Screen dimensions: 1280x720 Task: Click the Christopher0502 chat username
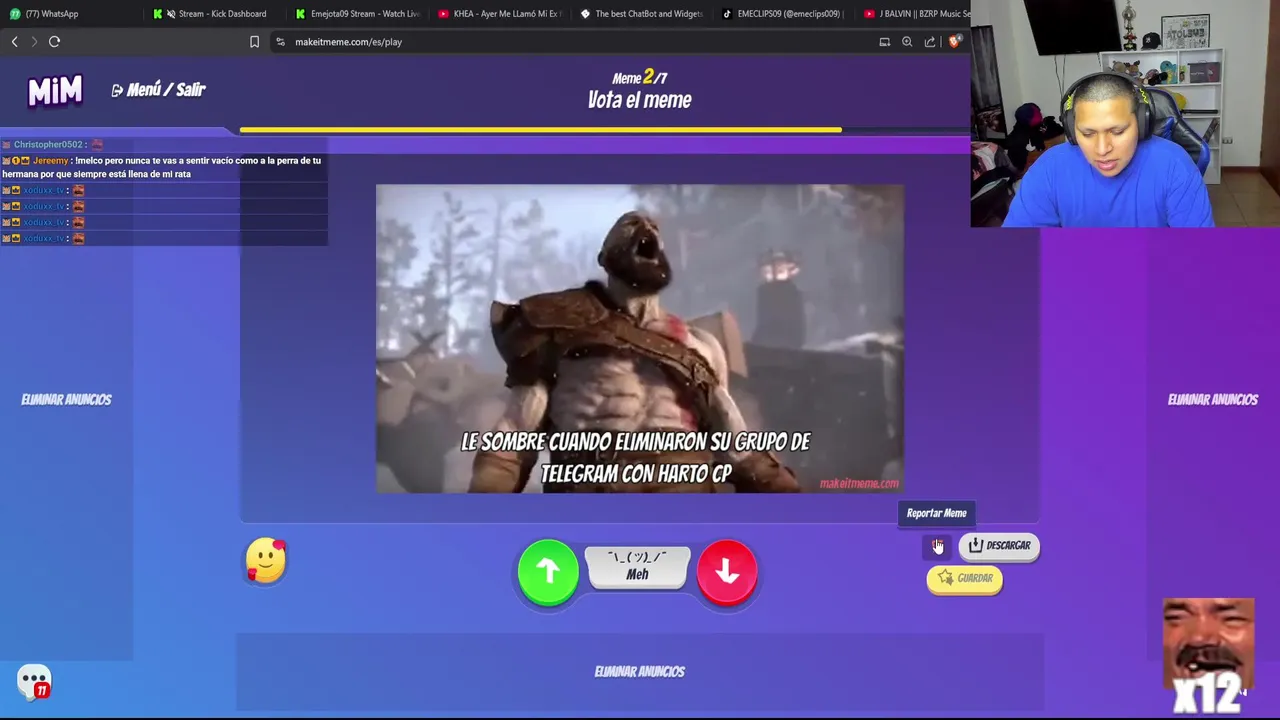click(49, 145)
